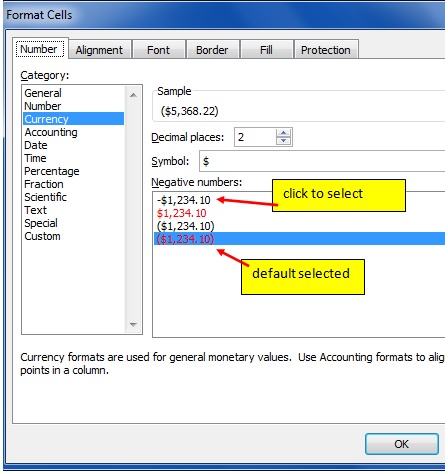Select black -$1,234.10 negative format
The width and height of the screenshot is (445, 471).
184,200
